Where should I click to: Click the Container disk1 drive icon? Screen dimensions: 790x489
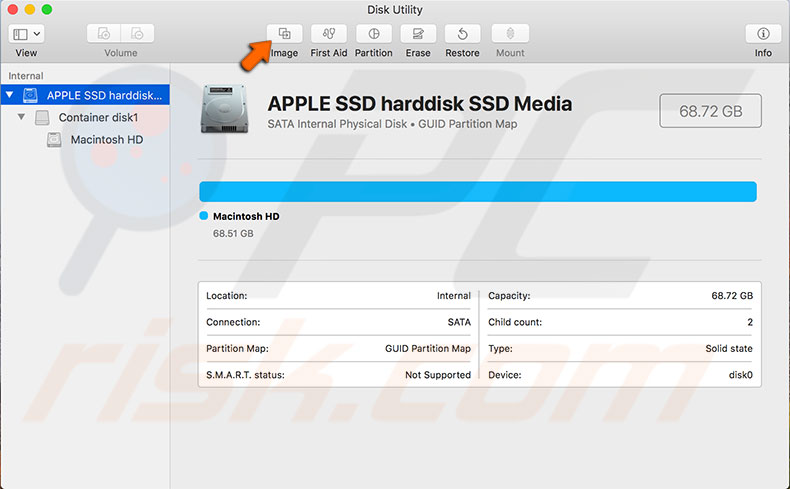42,117
